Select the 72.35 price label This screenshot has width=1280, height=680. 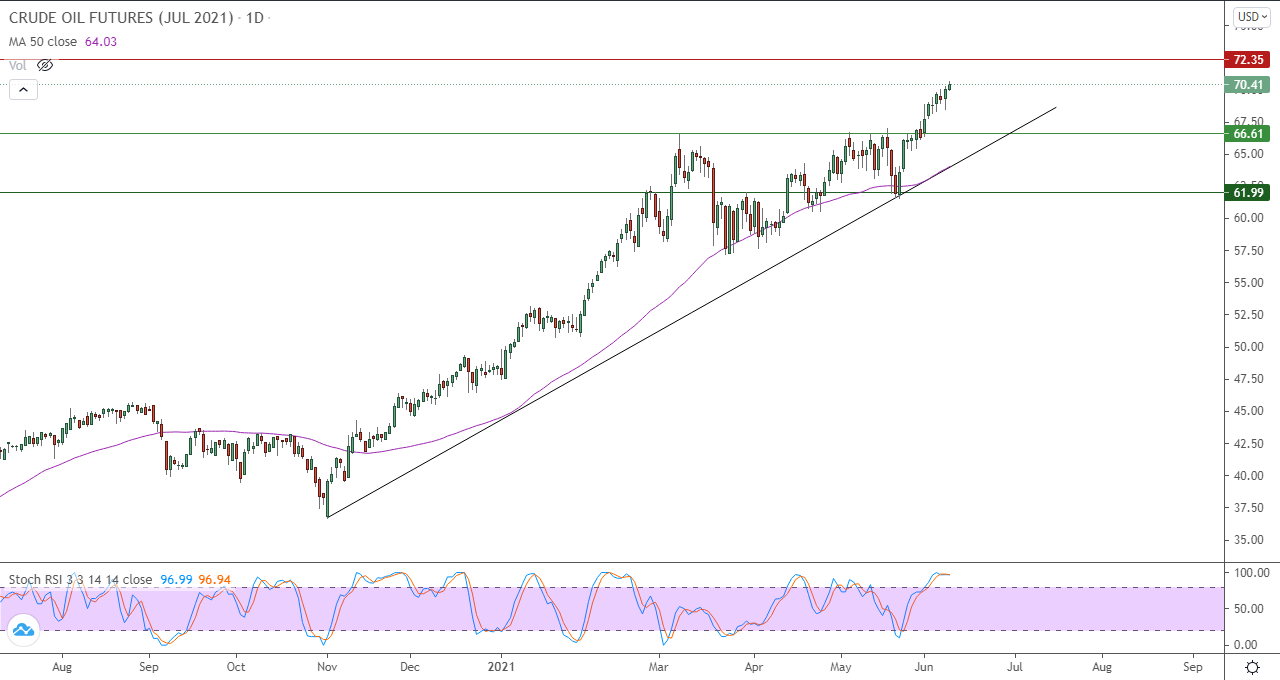click(x=1247, y=60)
